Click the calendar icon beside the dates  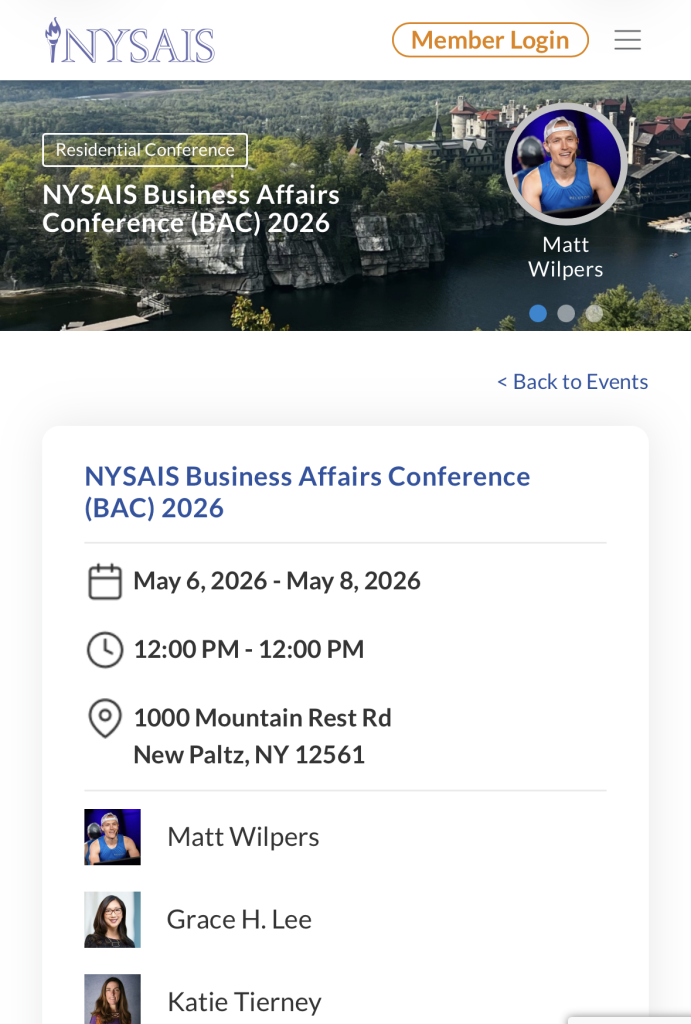point(104,580)
